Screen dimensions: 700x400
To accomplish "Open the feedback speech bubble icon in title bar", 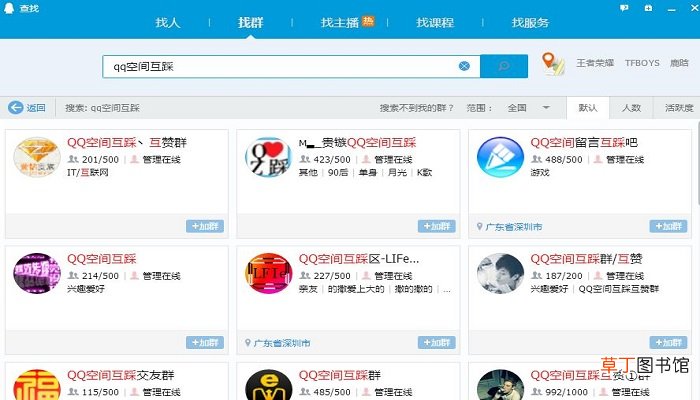I will coord(624,8).
